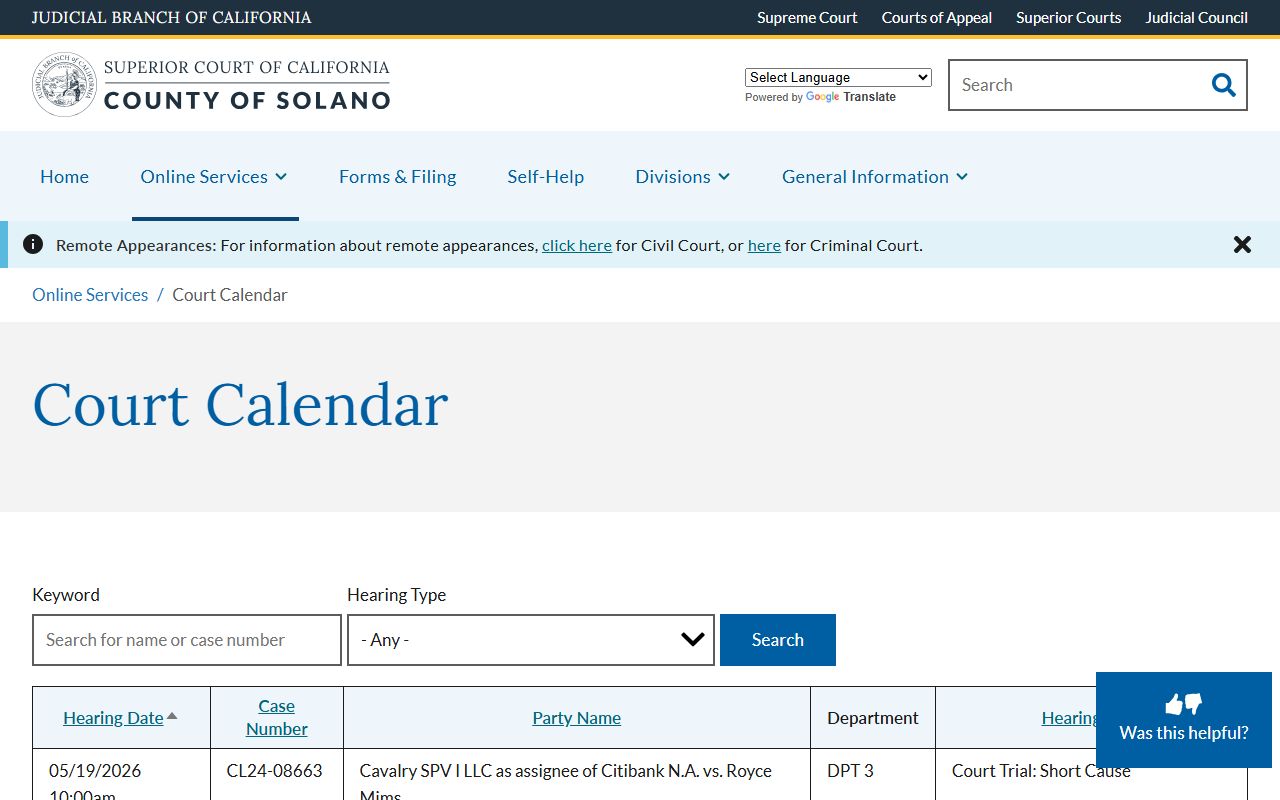This screenshot has height=800, width=1280.
Task: Click the Hearing Date sort arrow
Action: click(172, 716)
